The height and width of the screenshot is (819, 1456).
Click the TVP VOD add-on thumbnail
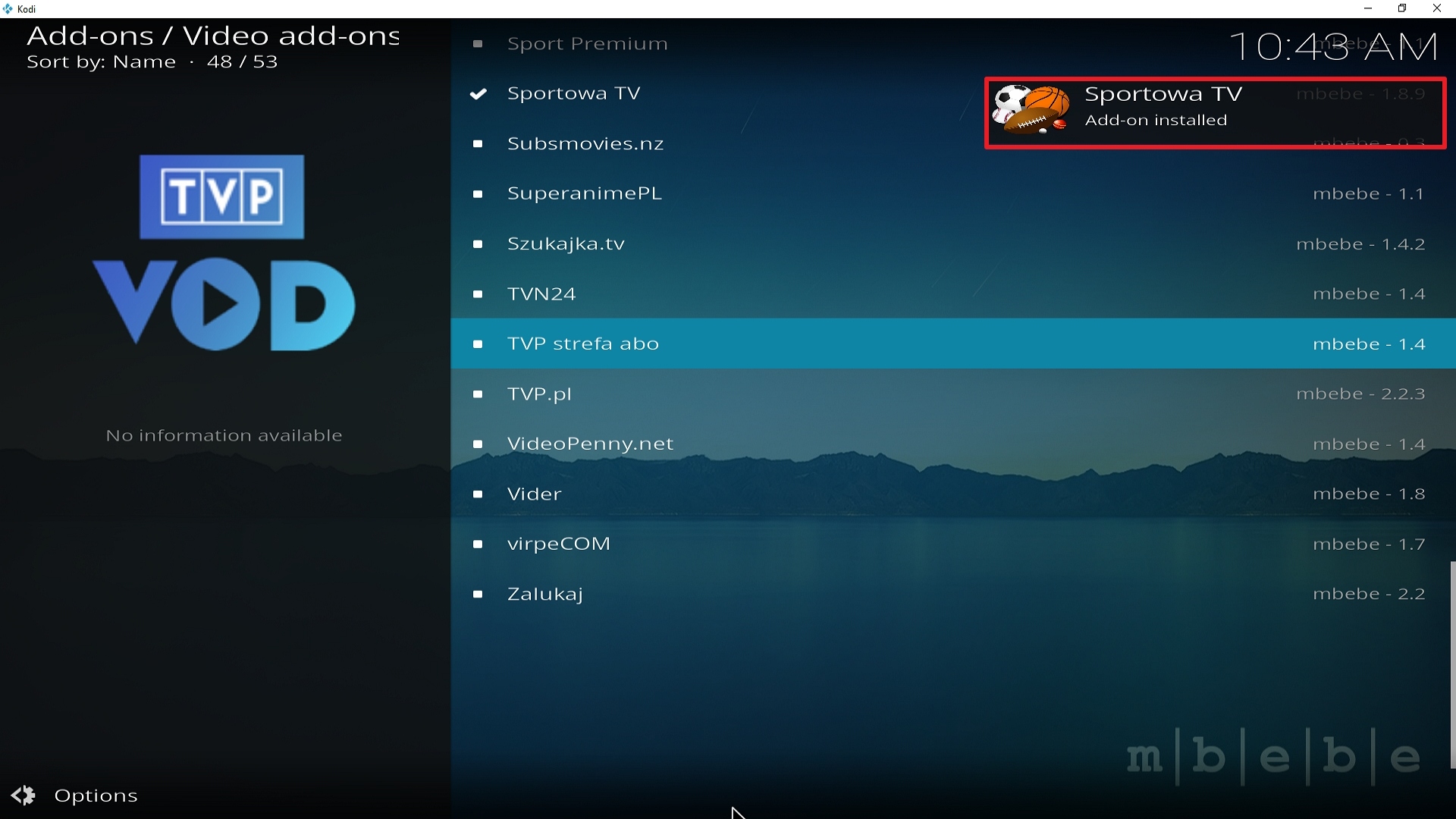tap(224, 253)
